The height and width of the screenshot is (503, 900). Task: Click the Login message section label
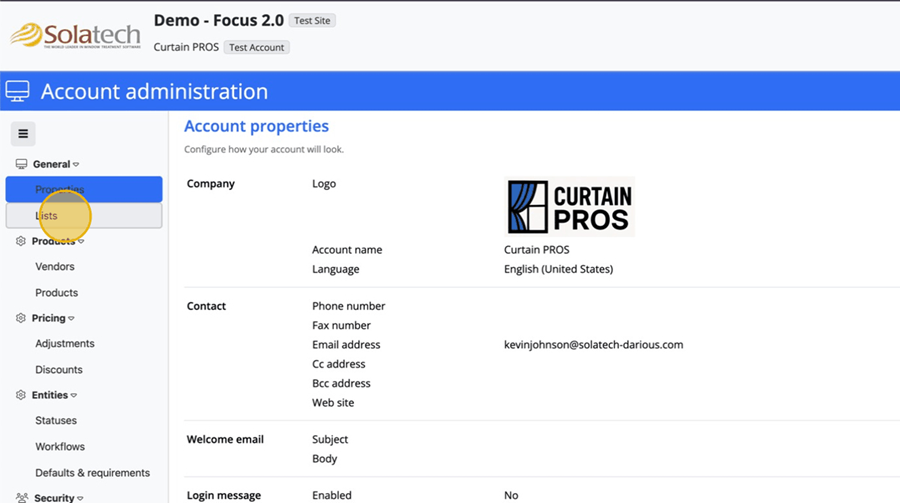(x=224, y=495)
